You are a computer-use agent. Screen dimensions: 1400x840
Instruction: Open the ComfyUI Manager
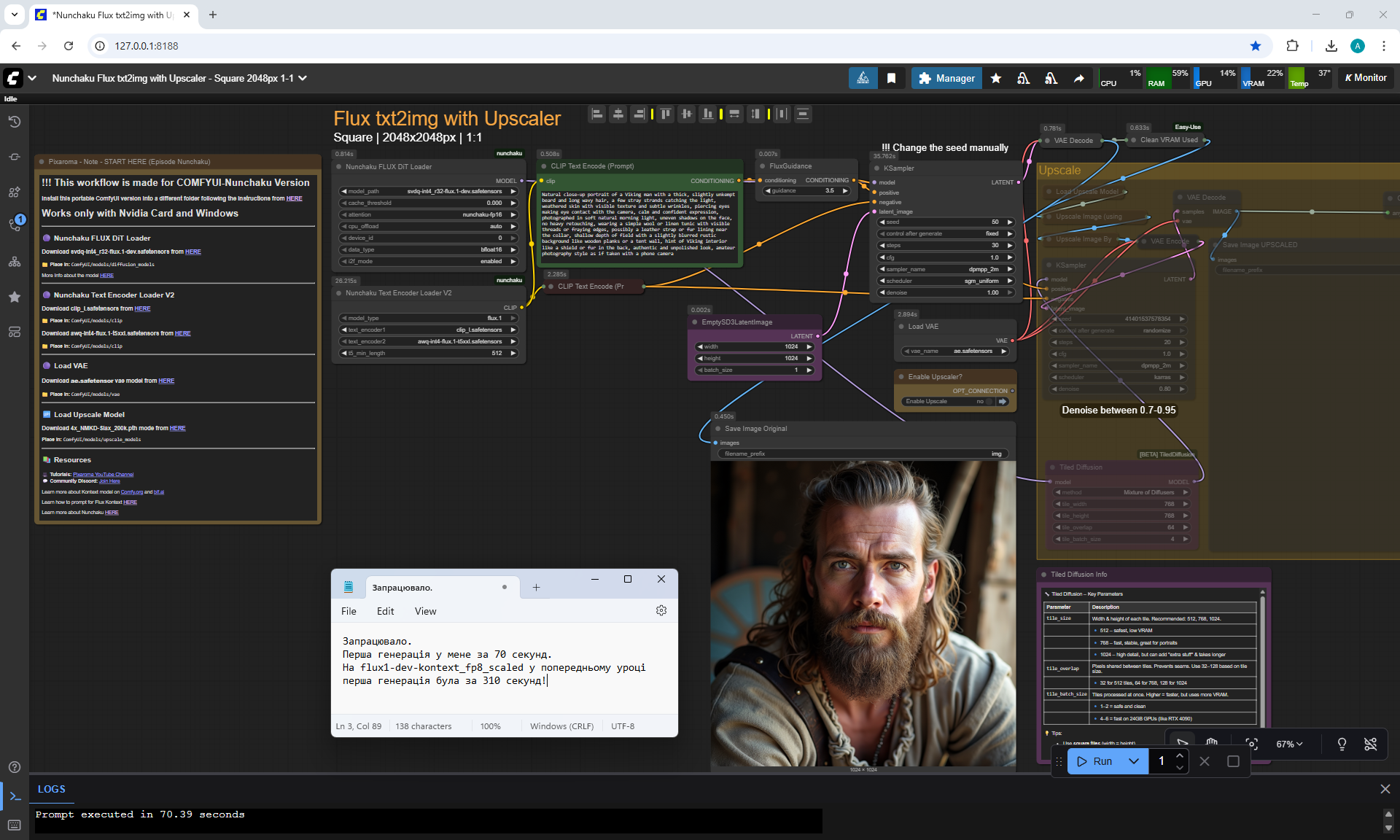point(946,78)
